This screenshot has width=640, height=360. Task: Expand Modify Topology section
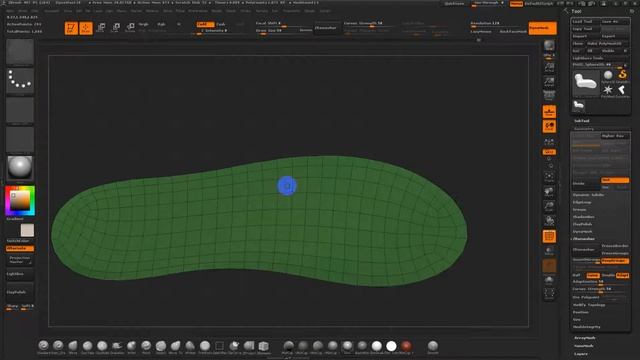pyautogui.click(x=589, y=305)
